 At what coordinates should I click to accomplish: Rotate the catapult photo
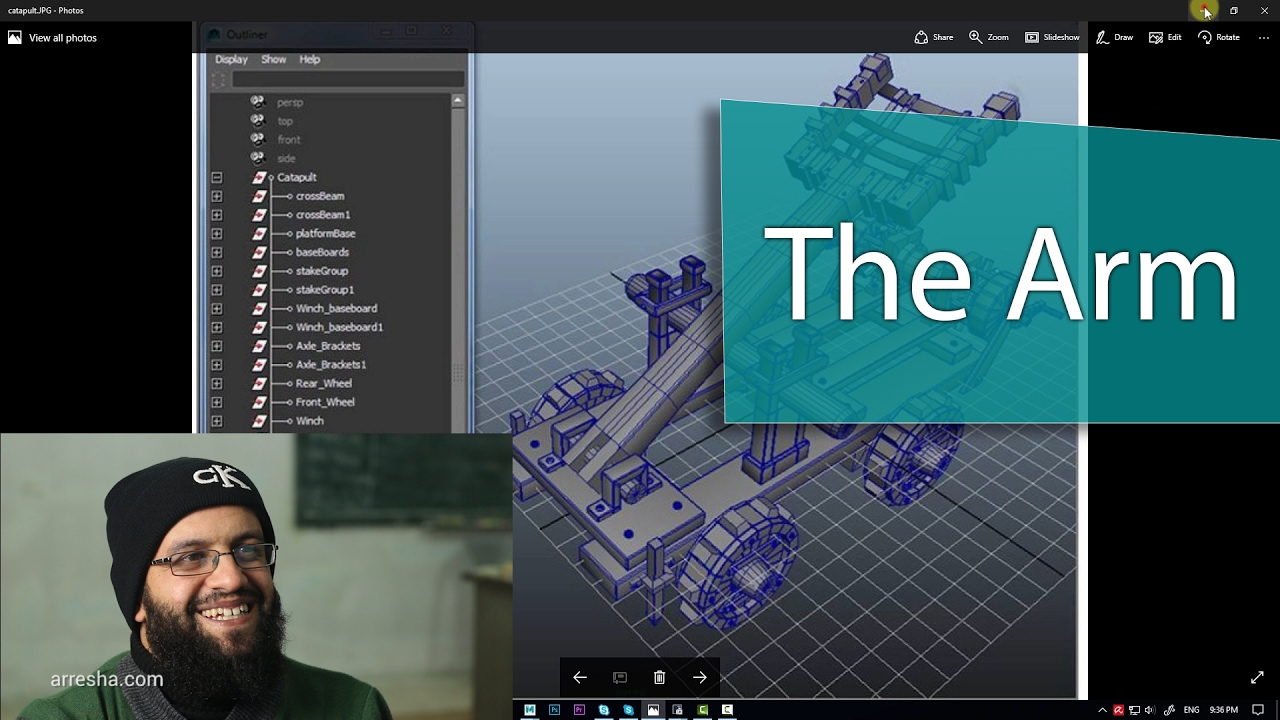1218,38
